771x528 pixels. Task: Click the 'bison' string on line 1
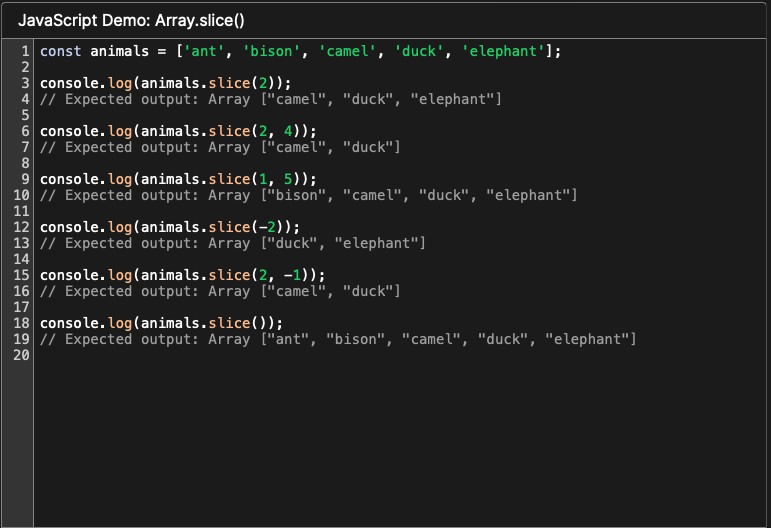coord(268,51)
